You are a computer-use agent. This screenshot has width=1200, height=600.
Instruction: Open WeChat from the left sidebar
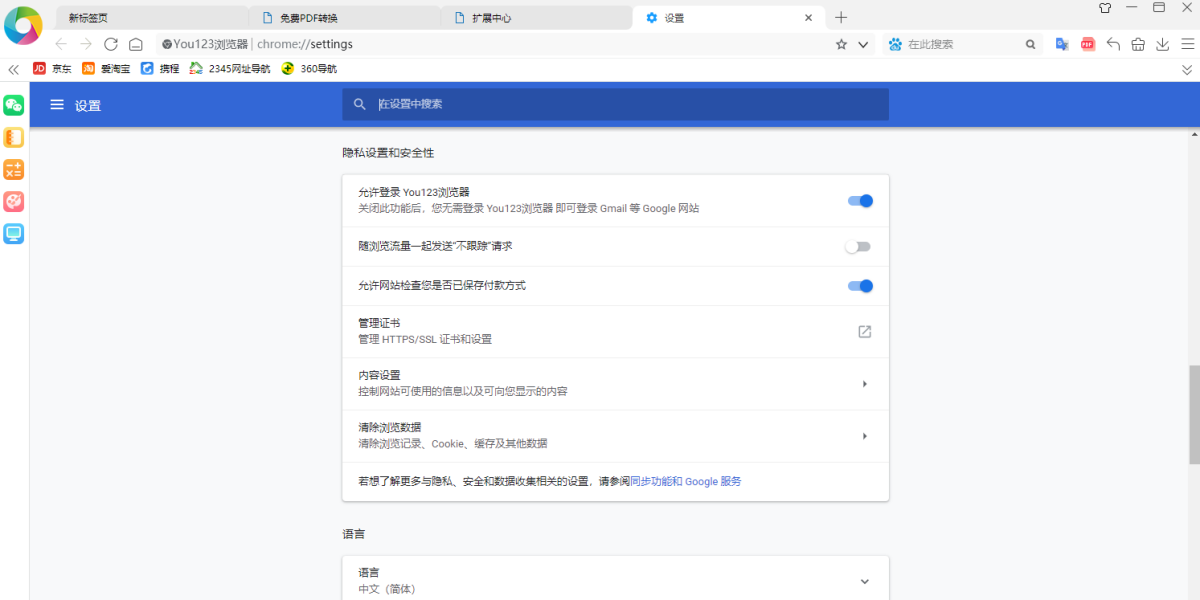coord(14,104)
